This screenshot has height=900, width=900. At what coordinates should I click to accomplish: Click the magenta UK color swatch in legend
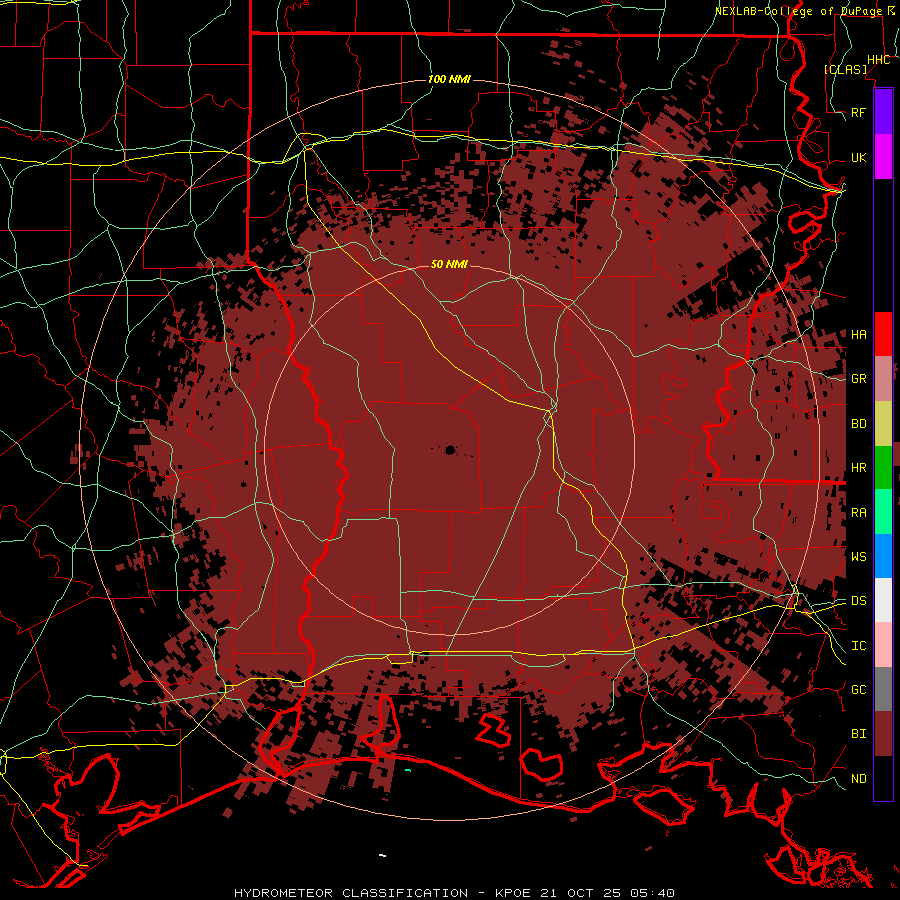tap(883, 157)
